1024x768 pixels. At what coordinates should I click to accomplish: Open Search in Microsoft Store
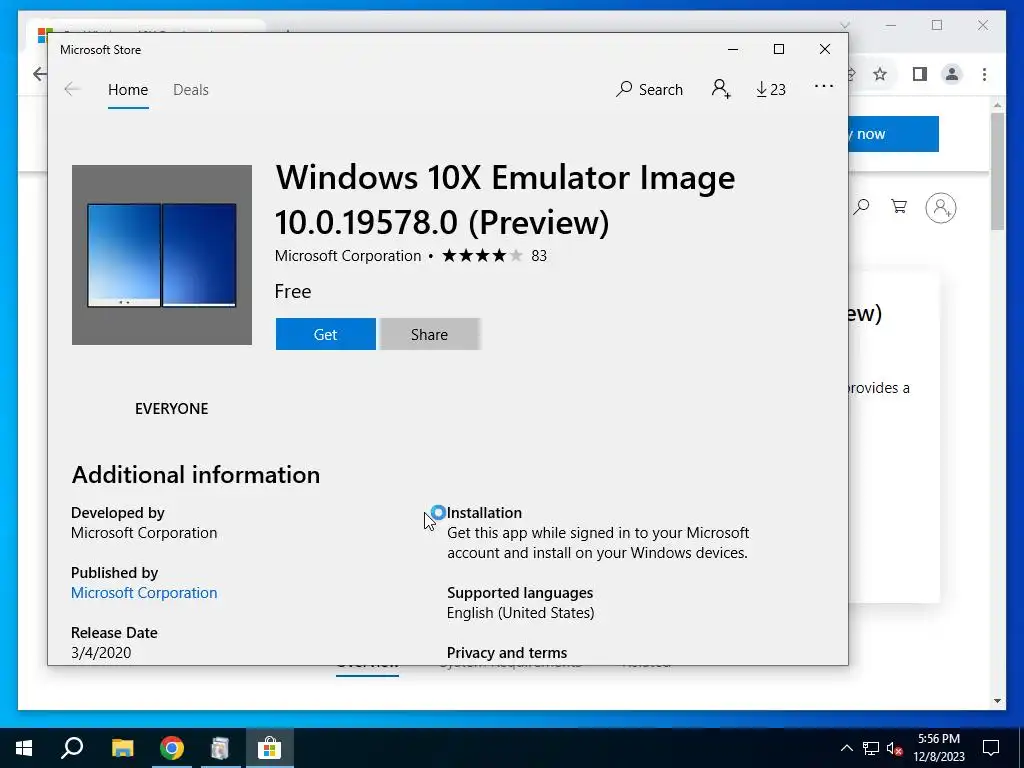coord(649,89)
